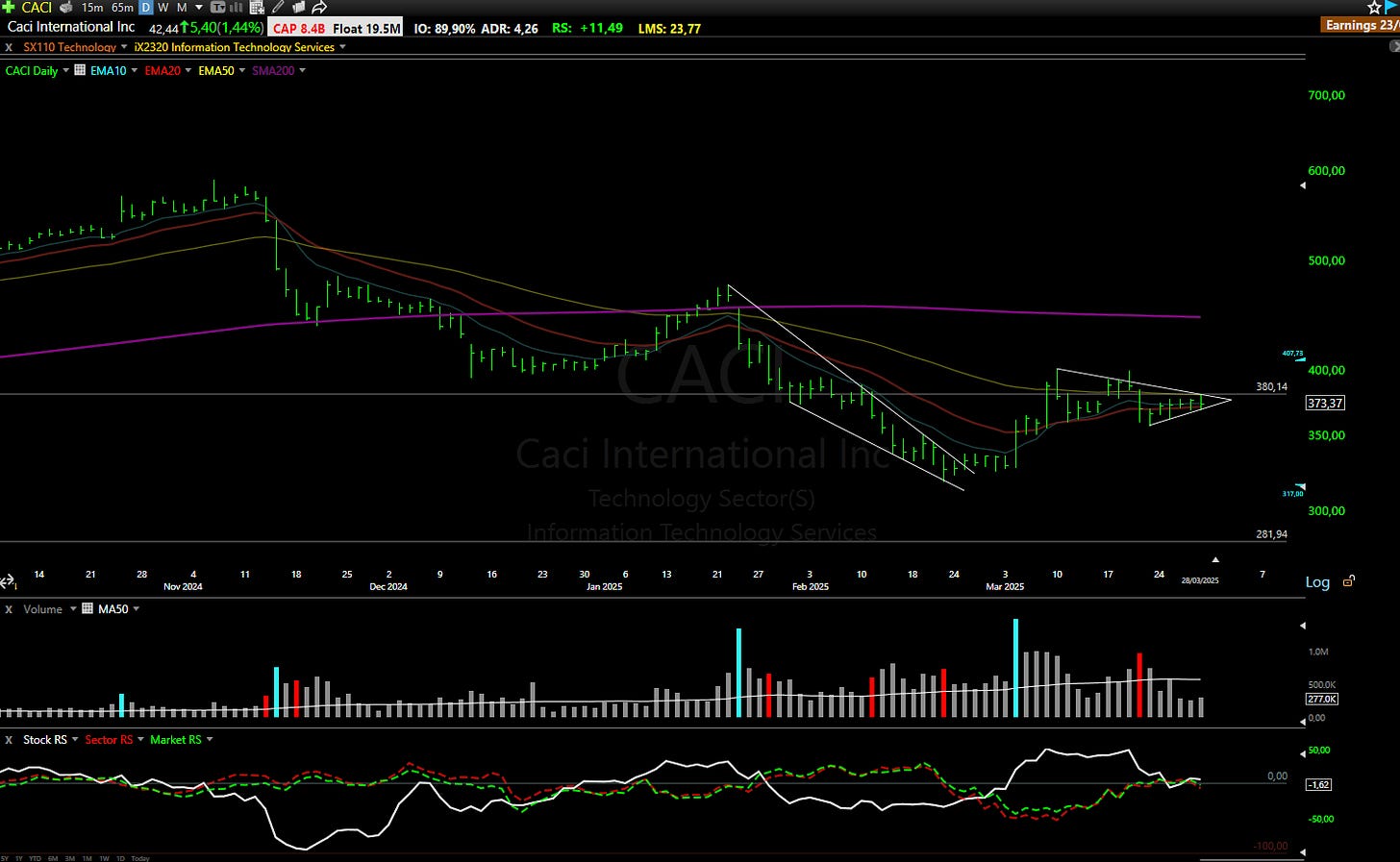The image size is (1400, 862).
Task: Click the calendar grid icon in toolbar
Action: pos(257,8)
